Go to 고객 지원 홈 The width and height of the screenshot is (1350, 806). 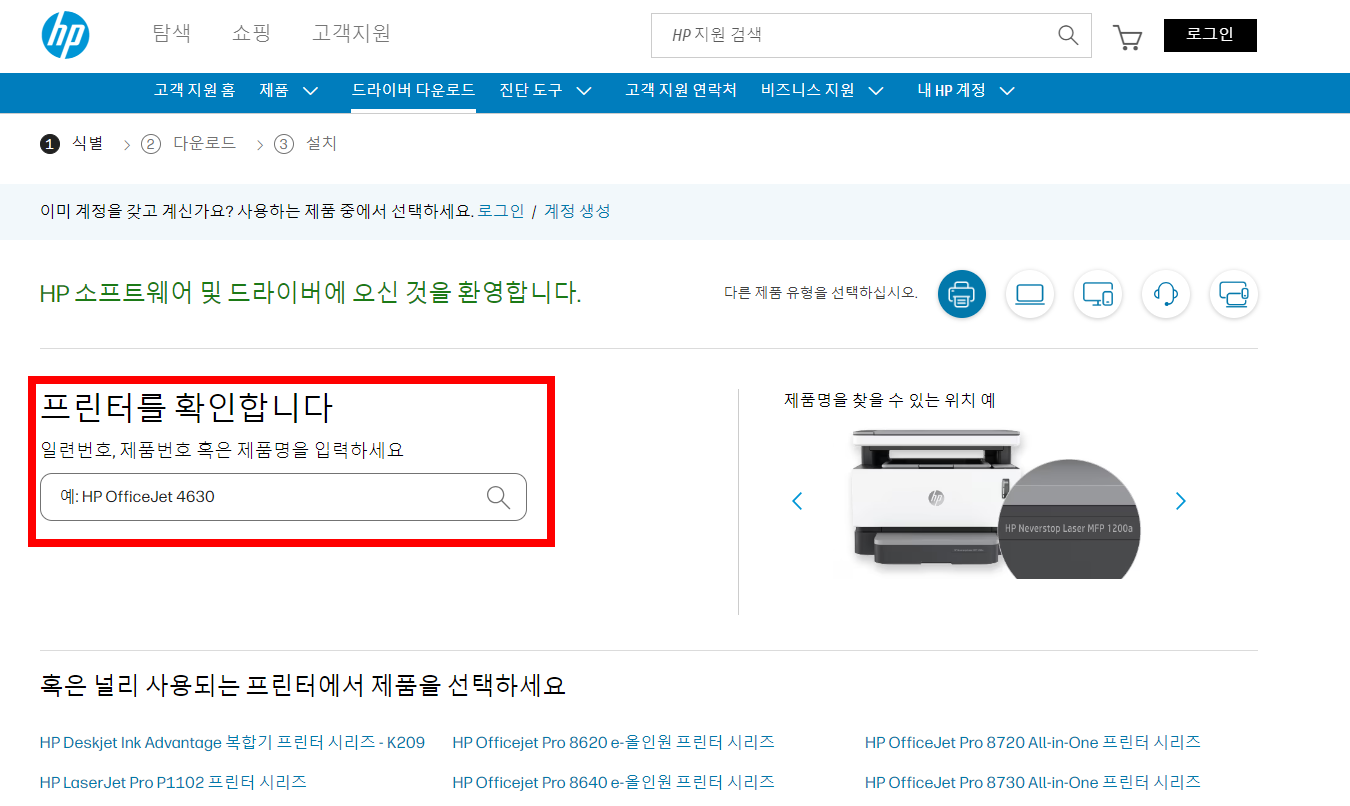pyautogui.click(x=194, y=91)
